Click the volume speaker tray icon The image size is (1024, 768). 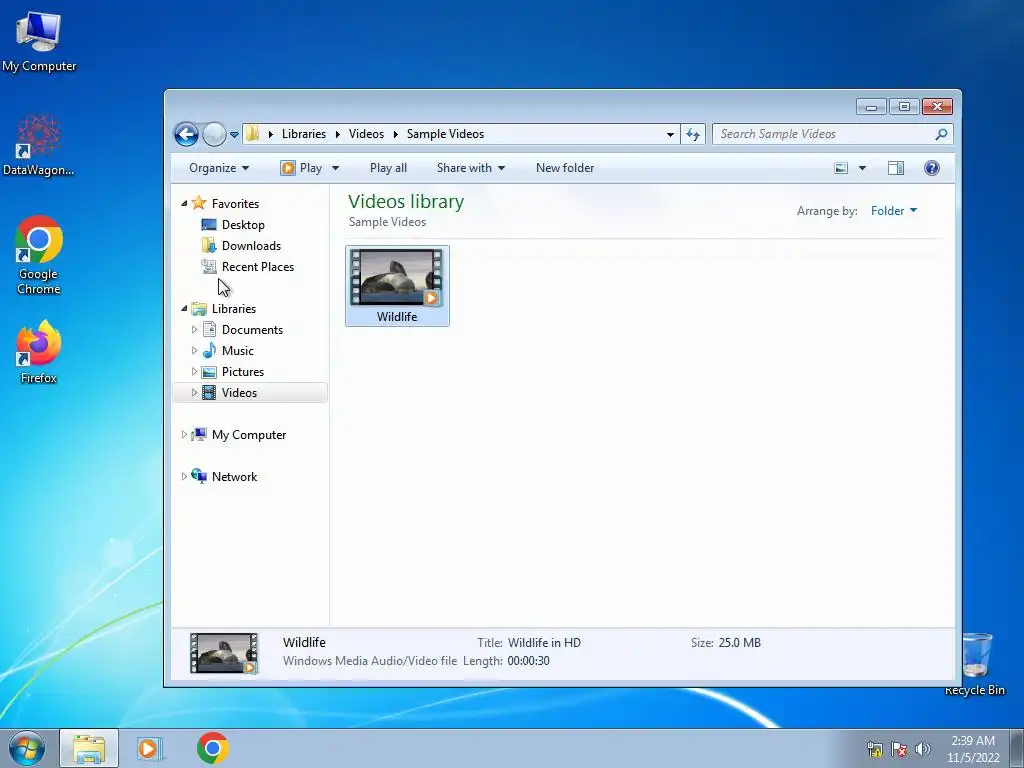923,749
